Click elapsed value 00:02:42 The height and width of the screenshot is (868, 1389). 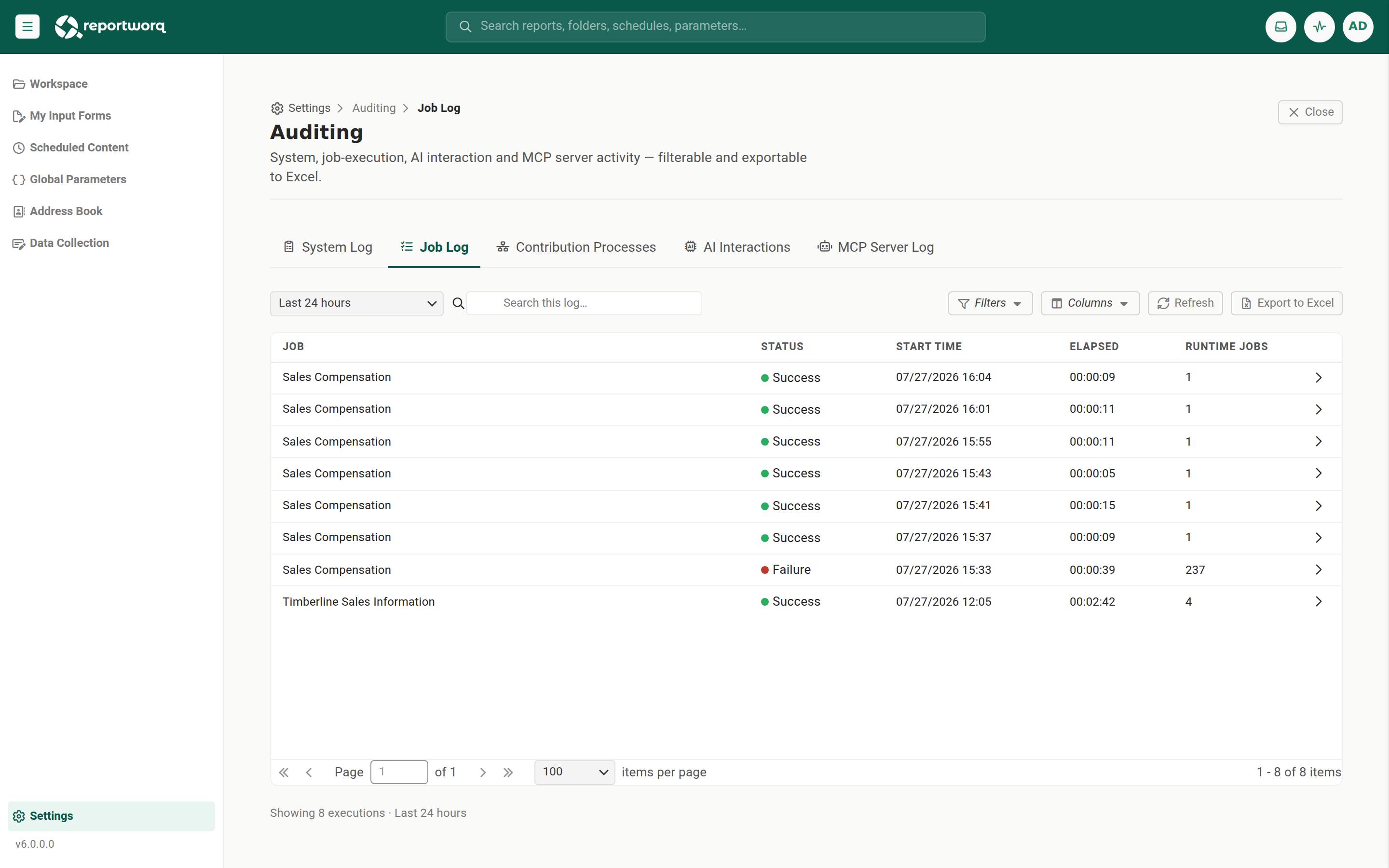point(1092,602)
